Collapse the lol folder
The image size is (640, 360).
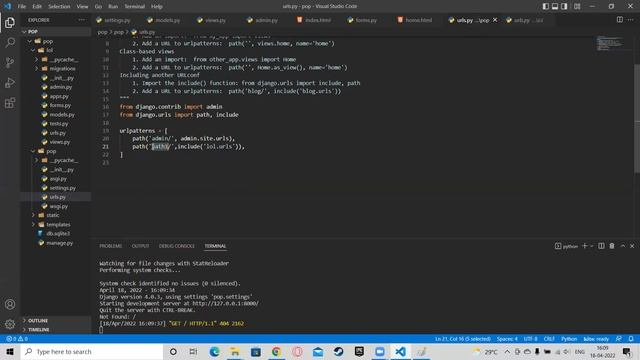[56, 50]
